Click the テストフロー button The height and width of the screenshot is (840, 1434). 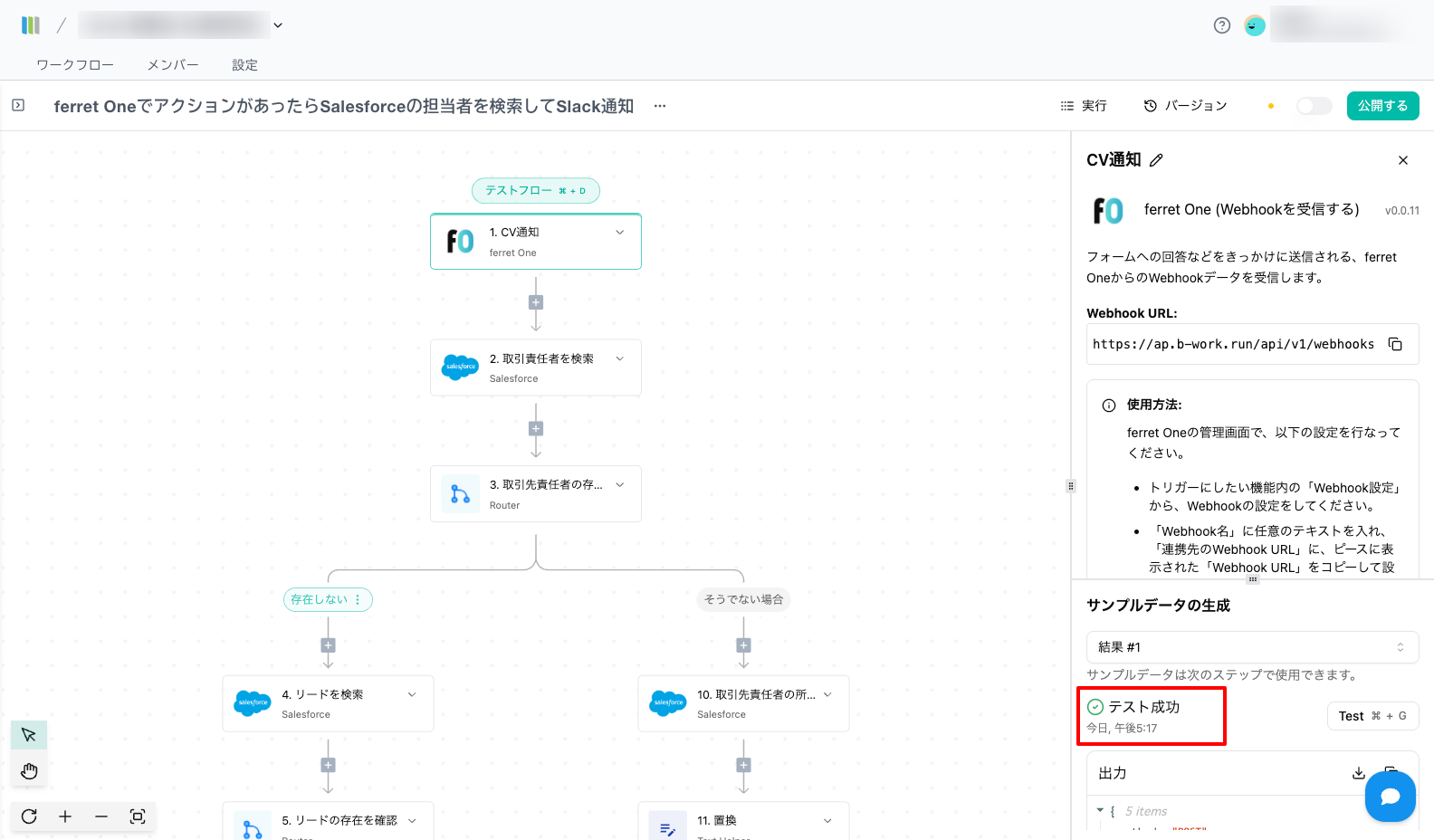[536, 191]
